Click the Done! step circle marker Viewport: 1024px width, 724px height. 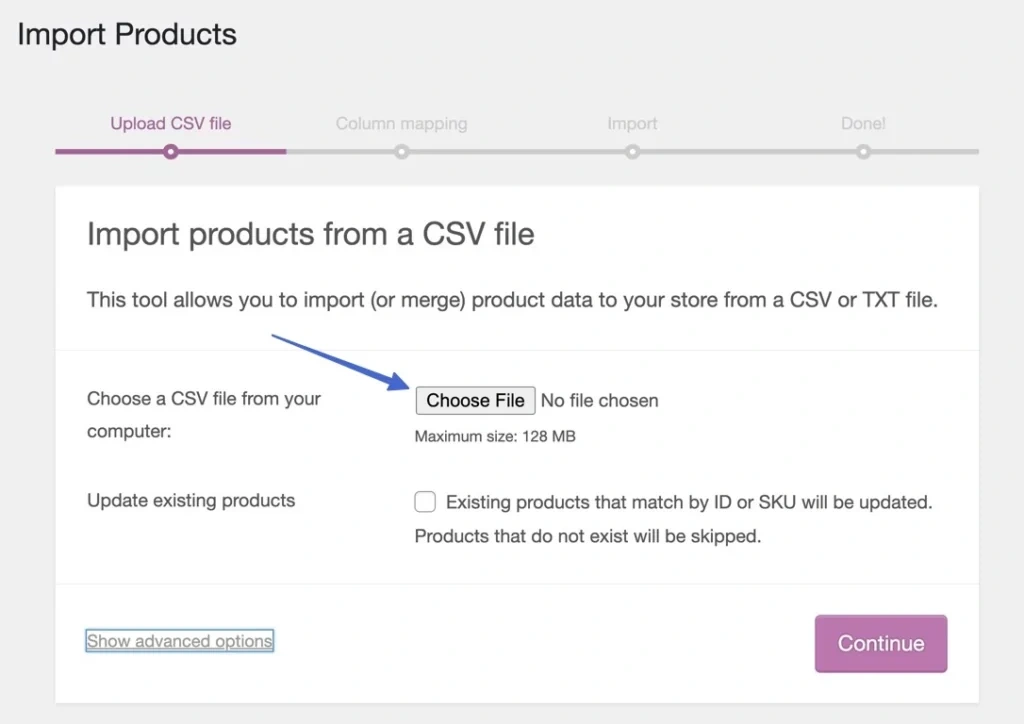click(863, 152)
